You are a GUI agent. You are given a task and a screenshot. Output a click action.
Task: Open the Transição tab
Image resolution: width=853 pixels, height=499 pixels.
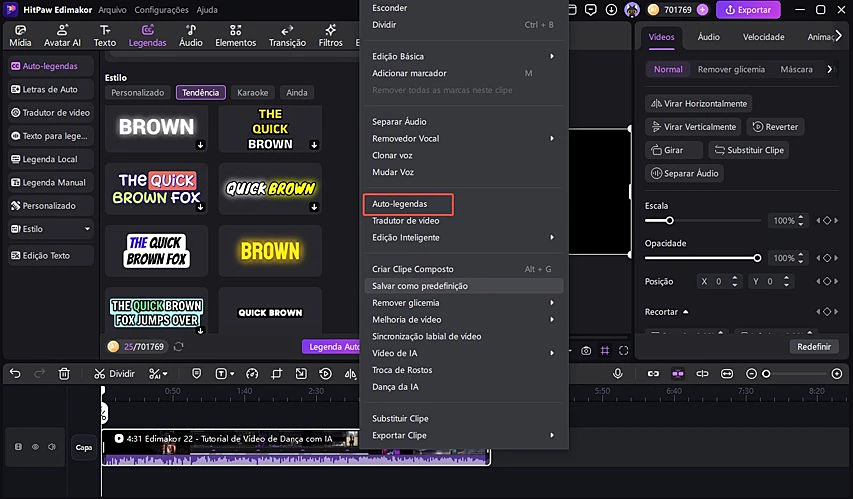click(287, 36)
